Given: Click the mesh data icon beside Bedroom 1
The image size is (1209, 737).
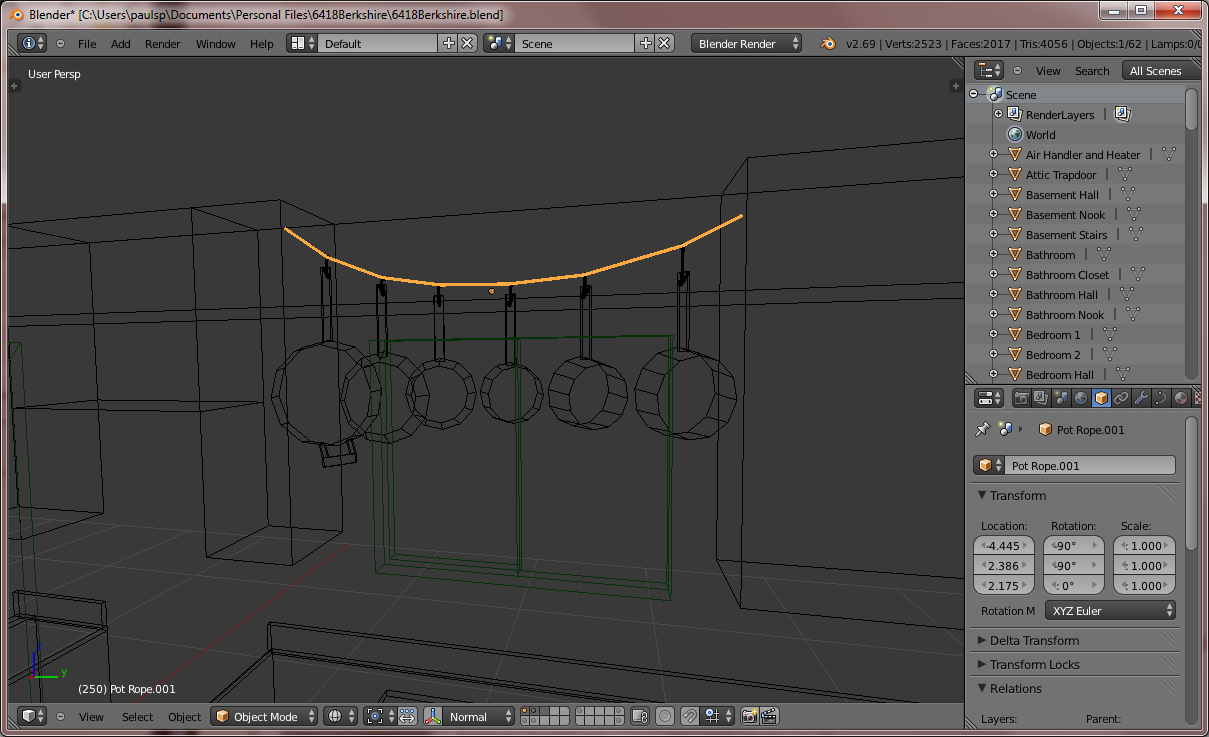Looking at the screenshot, I should [1109, 334].
